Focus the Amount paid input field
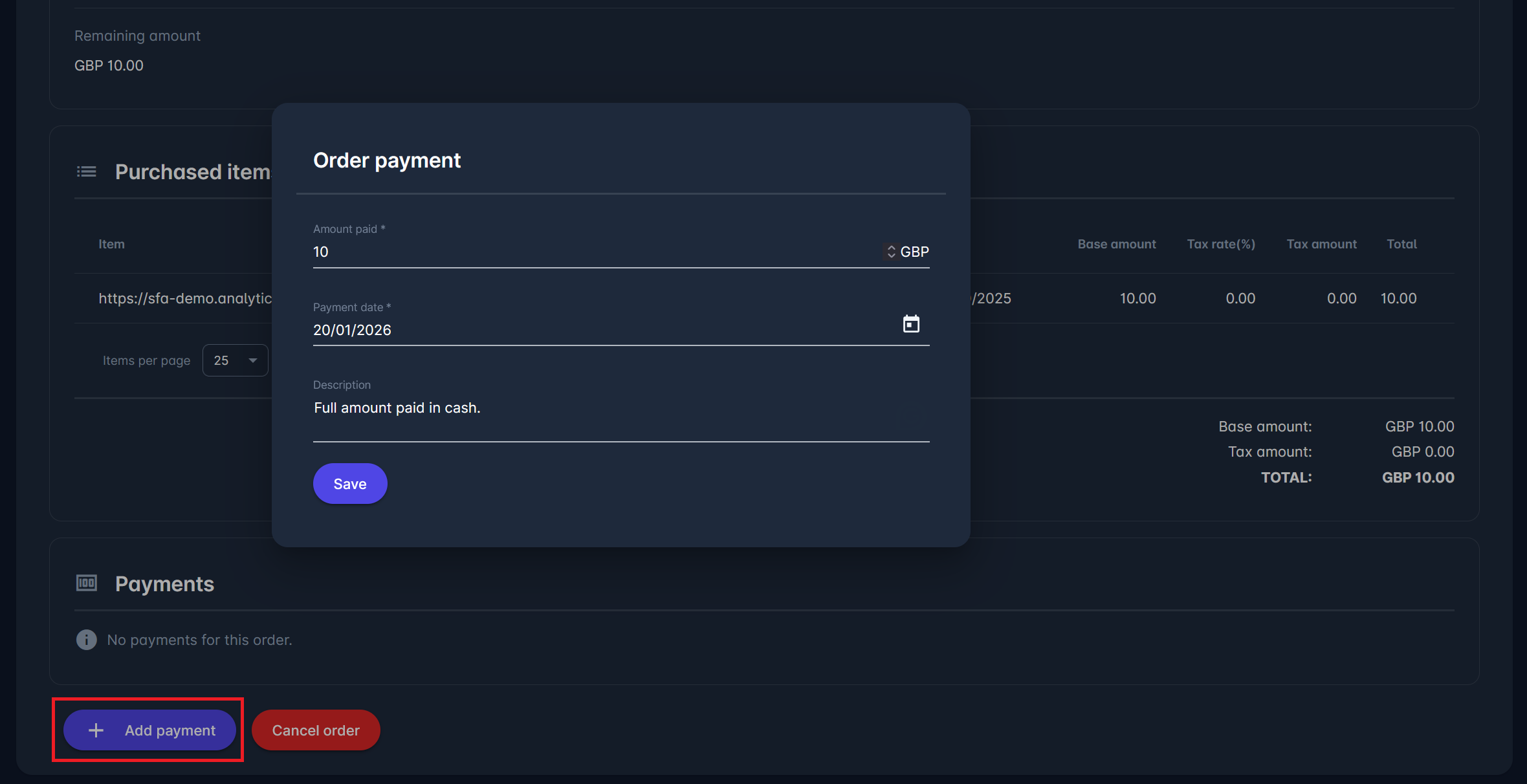1527x784 pixels. pyautogui.click(x=595, y=252)
